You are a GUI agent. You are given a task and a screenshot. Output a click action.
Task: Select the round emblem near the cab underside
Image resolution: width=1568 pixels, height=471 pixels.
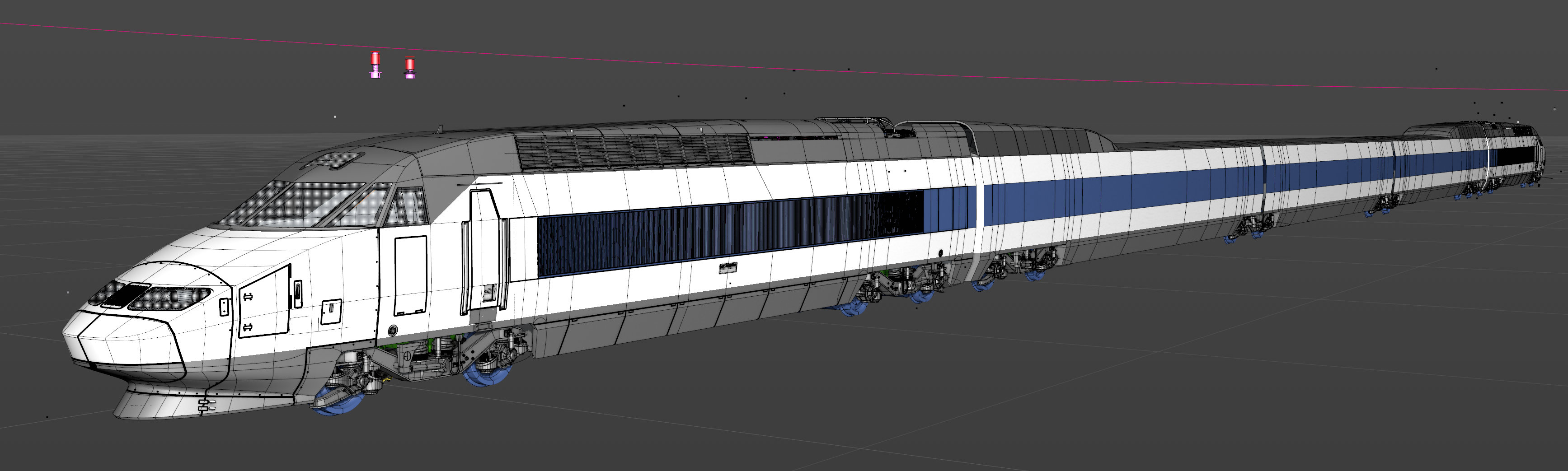coord(393,331)
